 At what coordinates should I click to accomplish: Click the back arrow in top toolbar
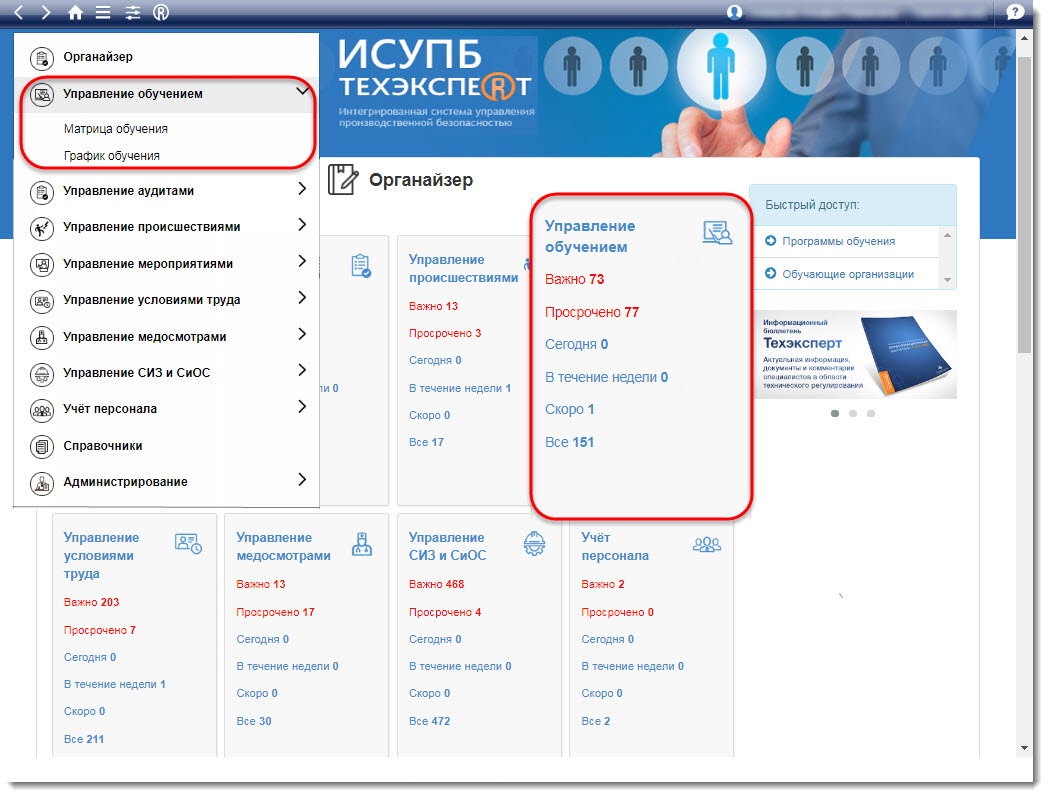(18, 13)
